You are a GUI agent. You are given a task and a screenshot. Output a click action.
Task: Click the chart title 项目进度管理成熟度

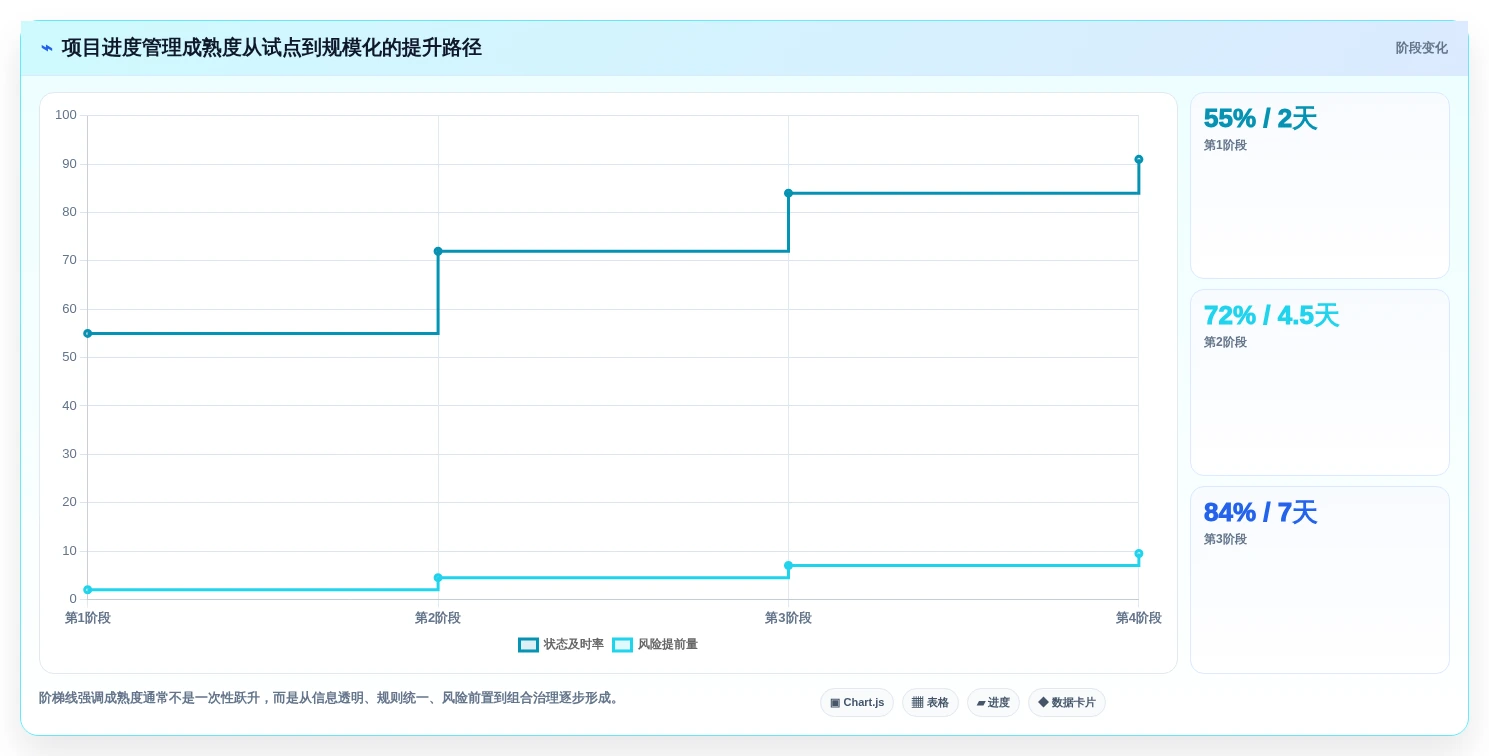click(272, 48)
